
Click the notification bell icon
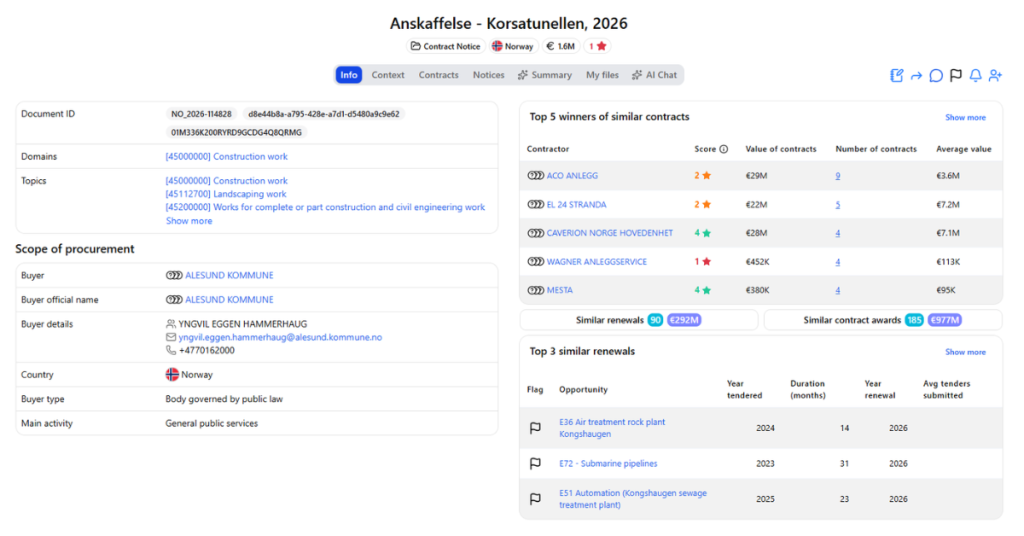[975, 76]
